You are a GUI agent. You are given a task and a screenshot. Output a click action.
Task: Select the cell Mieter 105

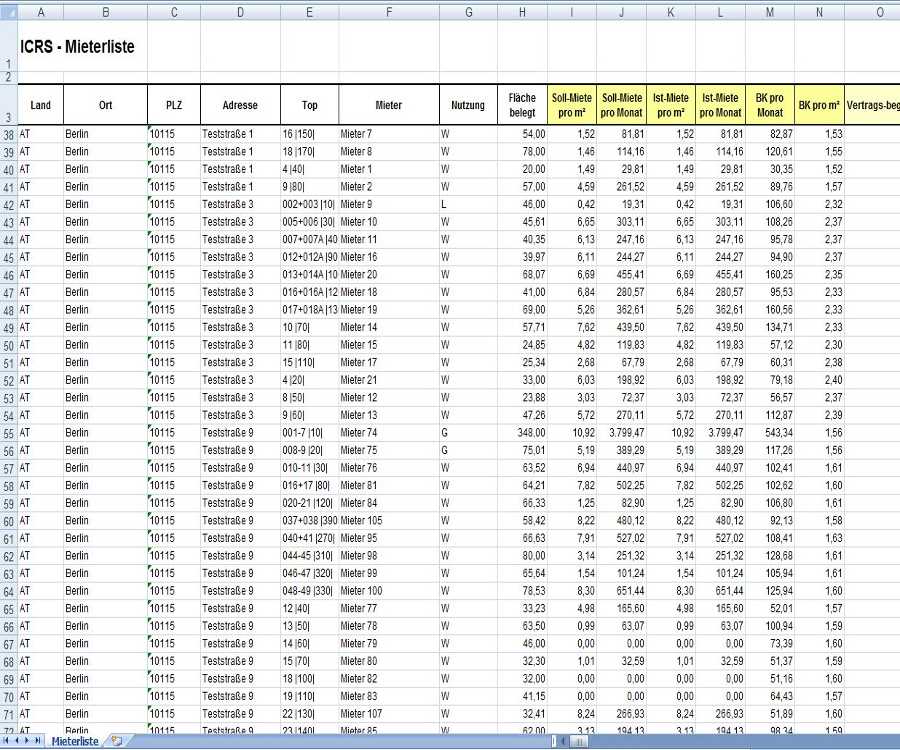[389, 520]
